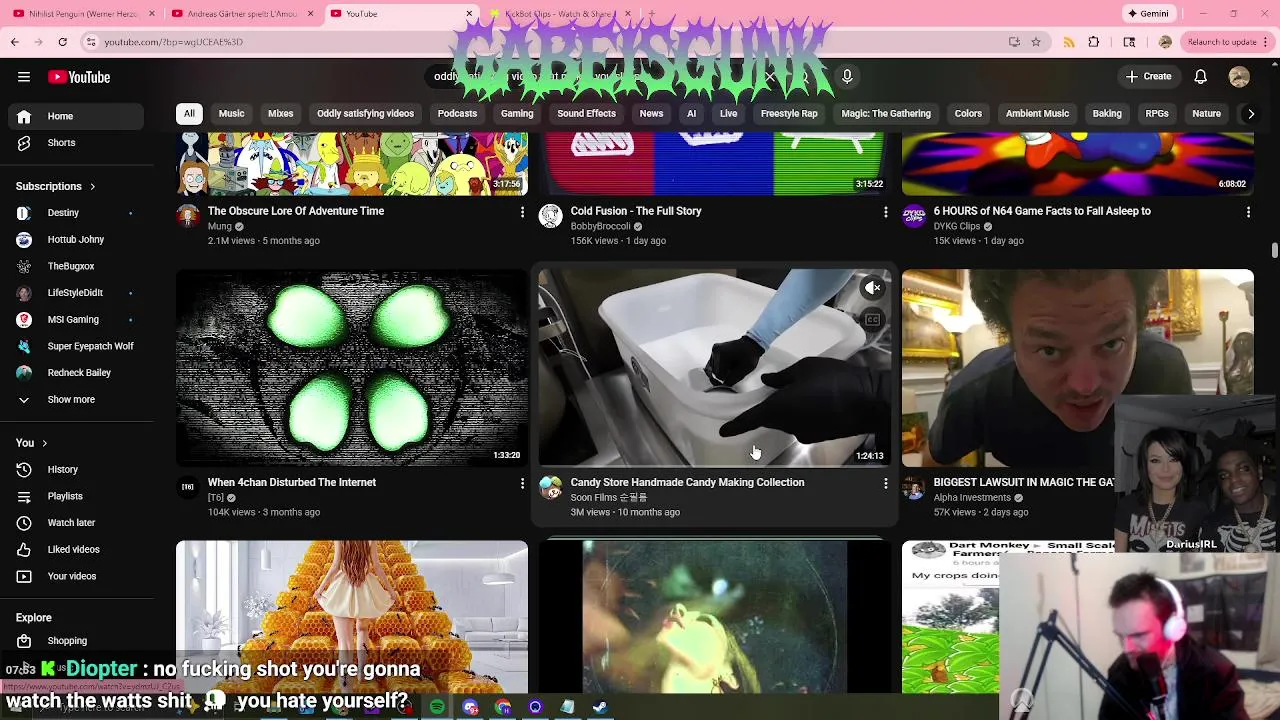
Task: Open the YouTube account avatar menu
Action: (1239, 77)
